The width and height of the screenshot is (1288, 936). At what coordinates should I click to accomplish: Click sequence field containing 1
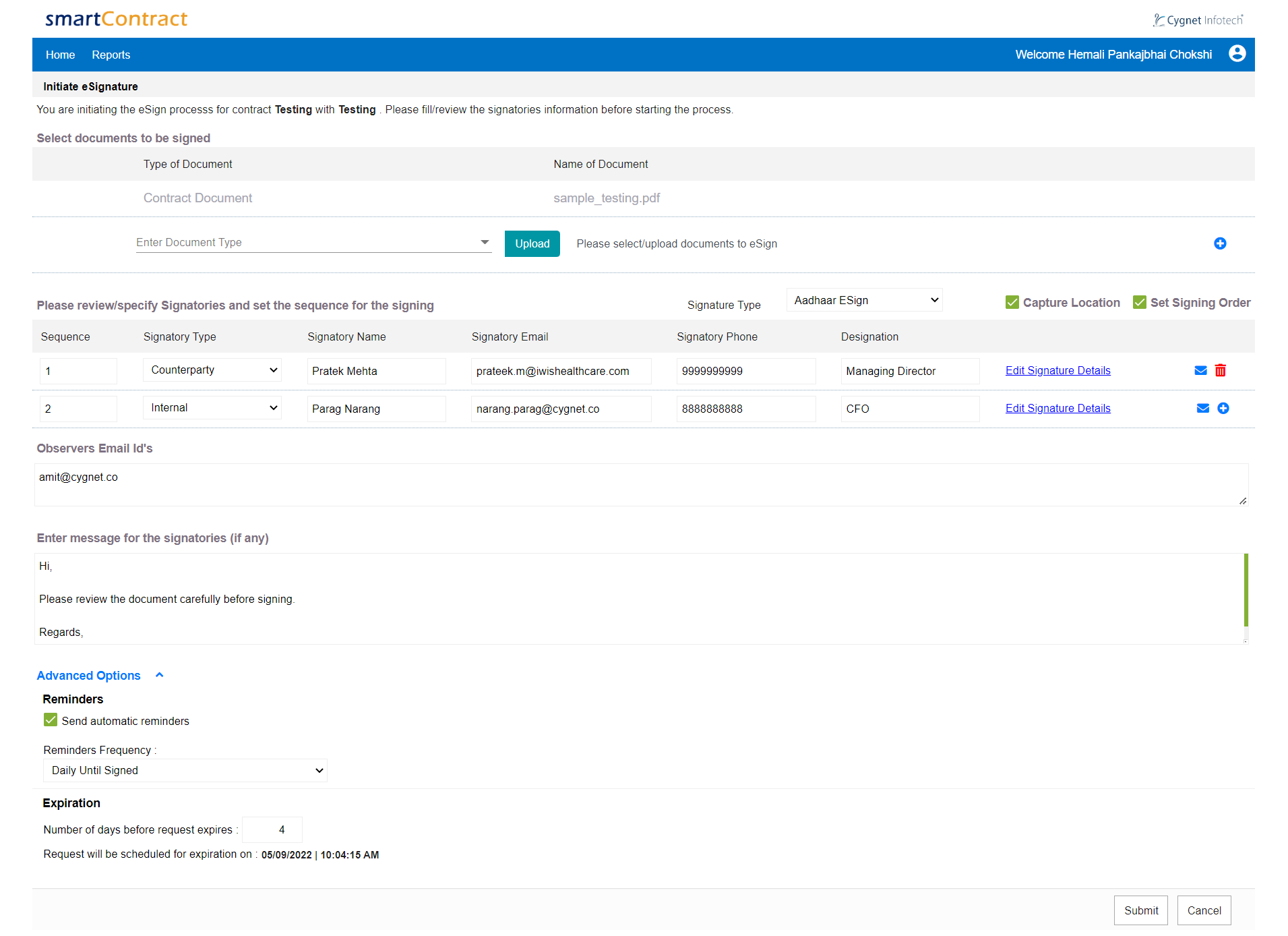[78, 371]
